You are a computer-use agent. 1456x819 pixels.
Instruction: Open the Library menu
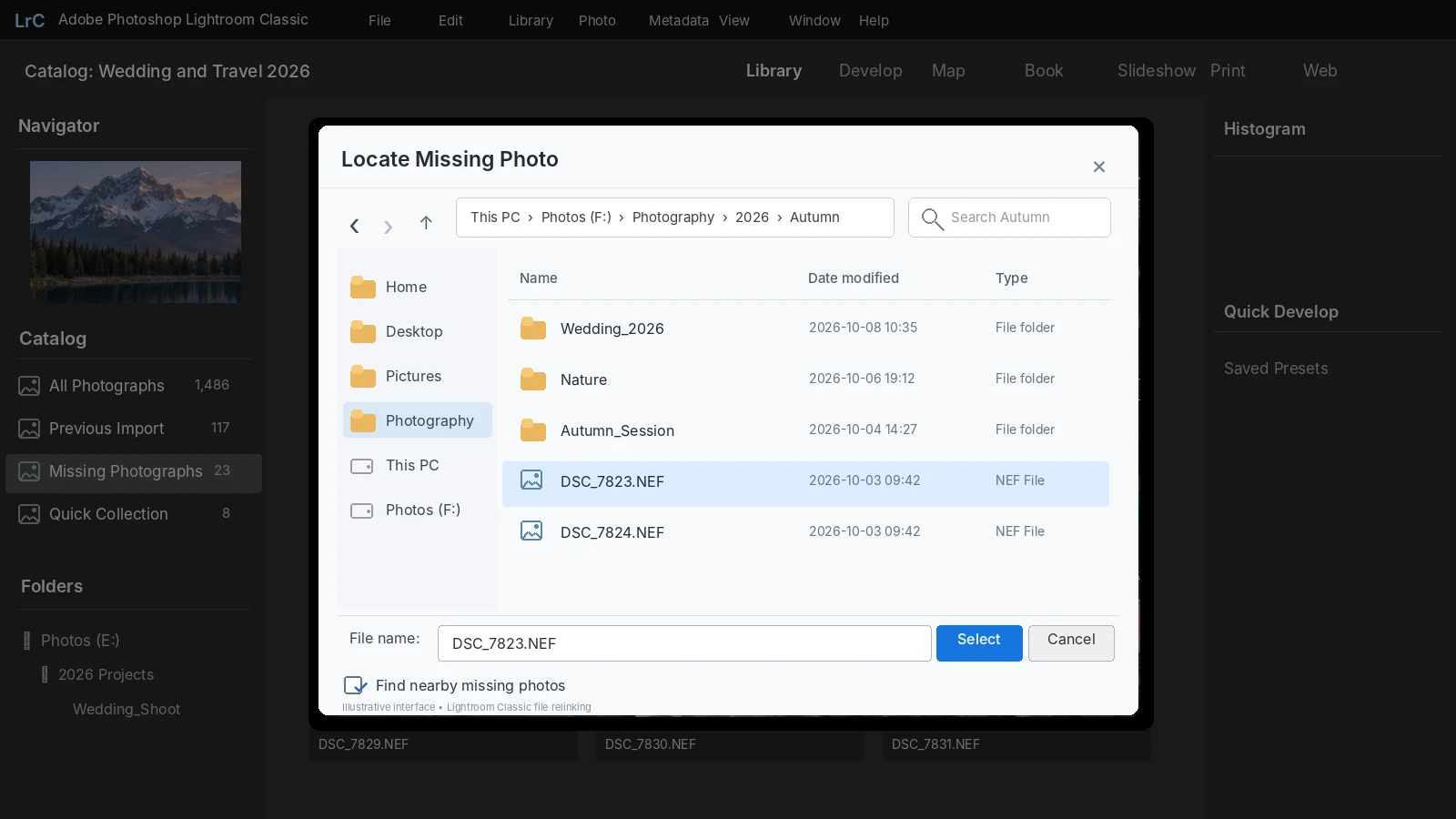[x=531, y=20]
